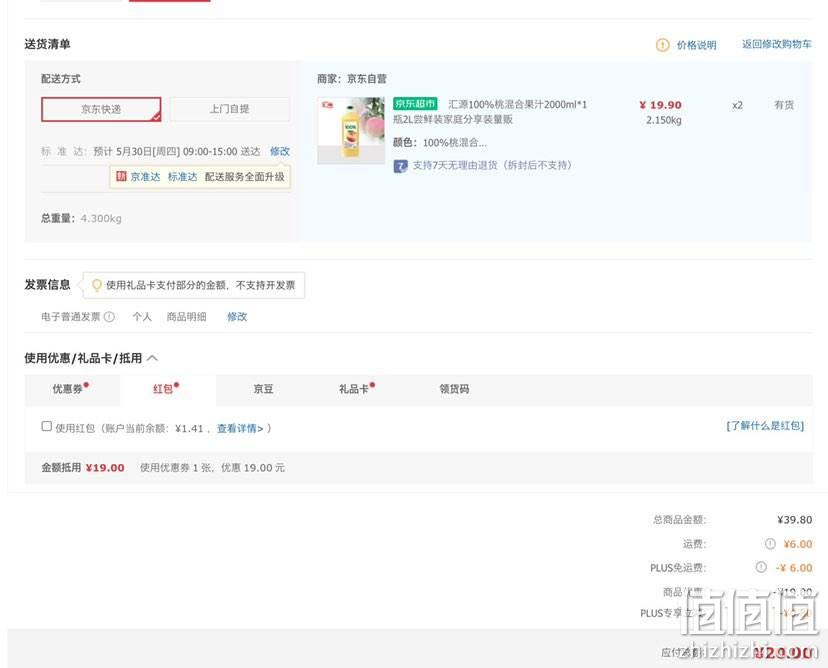The width and height of the screenshot is (828, 668).
Task: Click the invoice tip lightbulb icon
Action: coord(97,285)
